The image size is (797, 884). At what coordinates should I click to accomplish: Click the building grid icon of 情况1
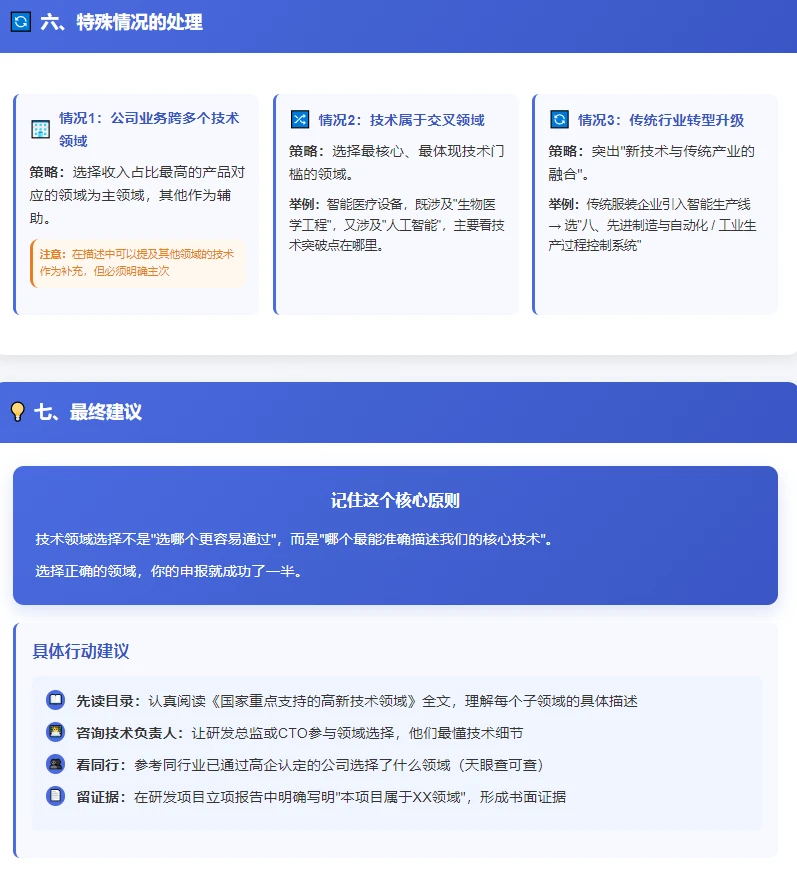[x=41, y=129]
